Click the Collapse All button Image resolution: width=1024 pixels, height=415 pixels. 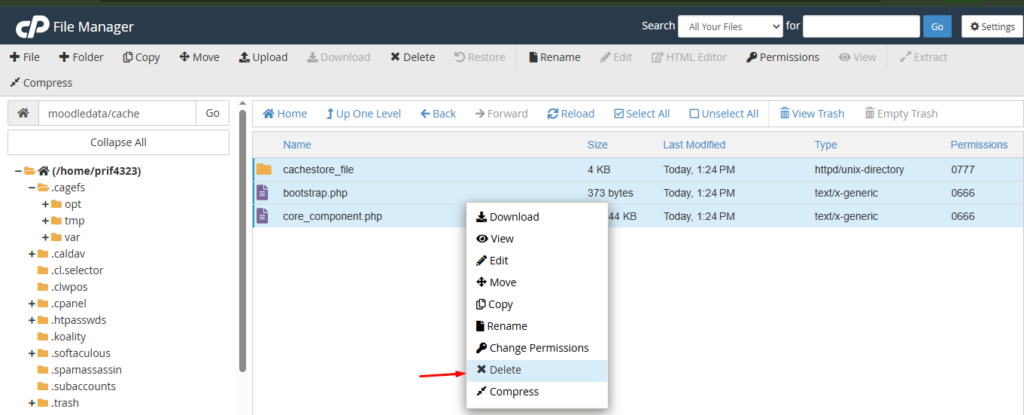pos(118,142)
